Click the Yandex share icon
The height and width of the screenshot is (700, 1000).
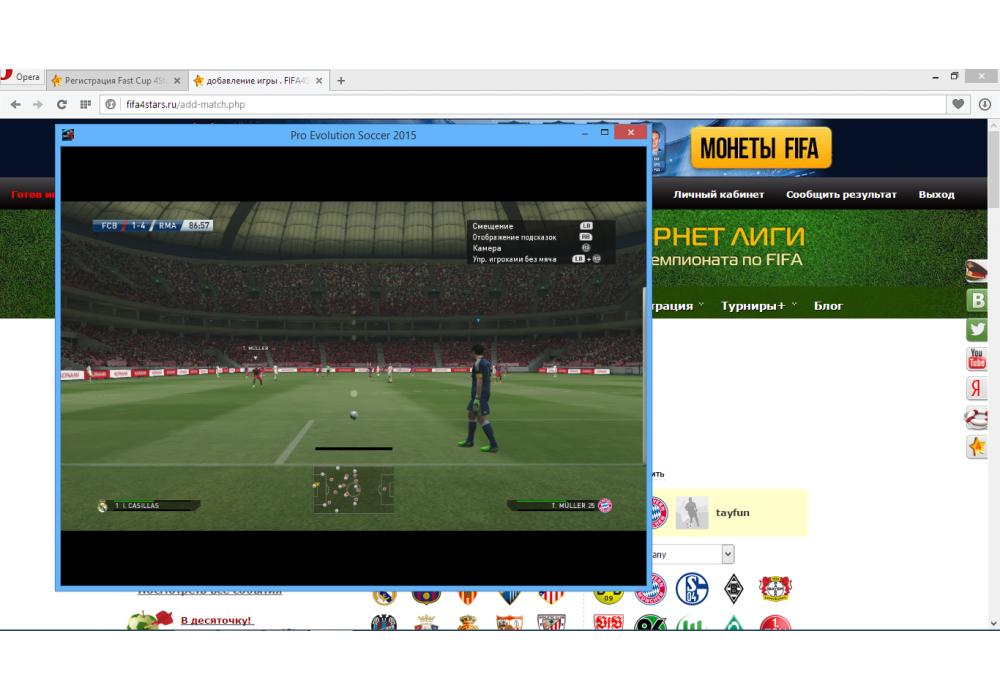[x=977, y=389]
